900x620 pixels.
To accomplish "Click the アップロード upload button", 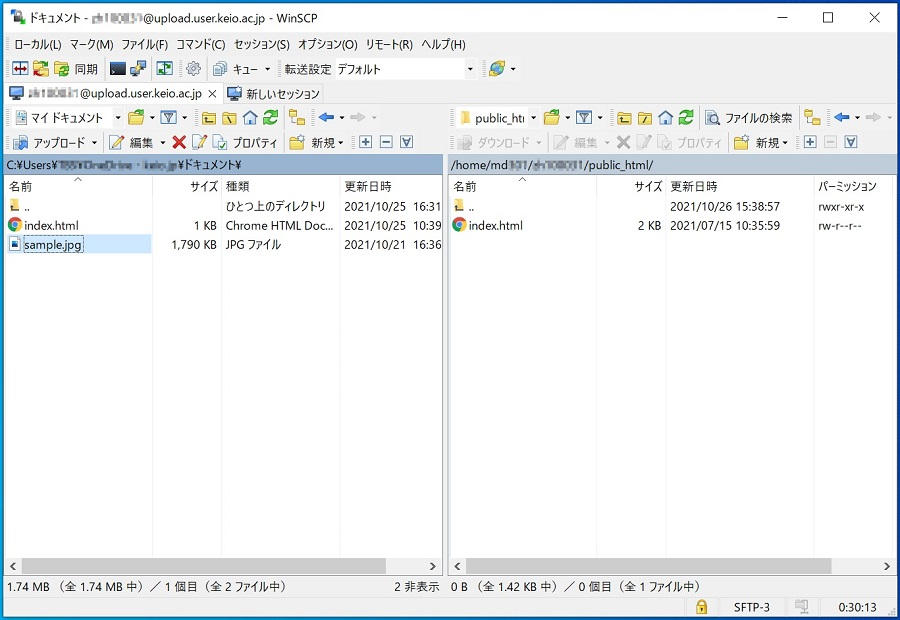I will tap(55, 143).
